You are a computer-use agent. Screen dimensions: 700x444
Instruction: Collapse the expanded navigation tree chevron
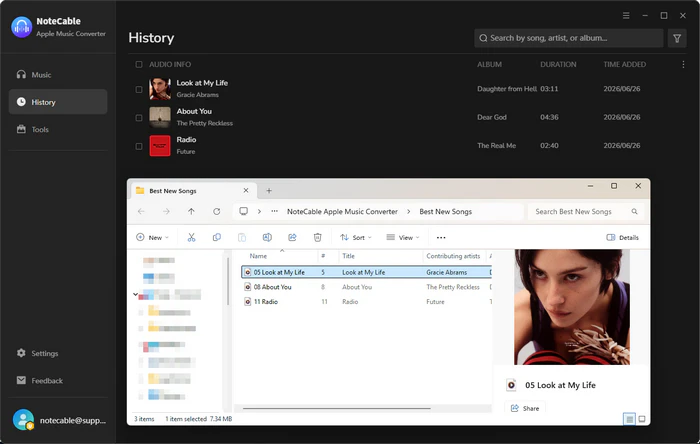point(135,294)
